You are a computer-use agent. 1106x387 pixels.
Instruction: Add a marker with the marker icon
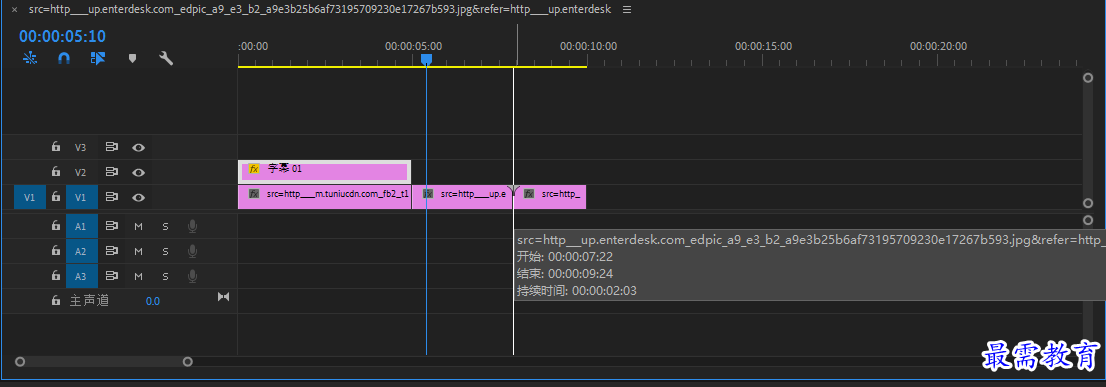click(x=132, y=59)
